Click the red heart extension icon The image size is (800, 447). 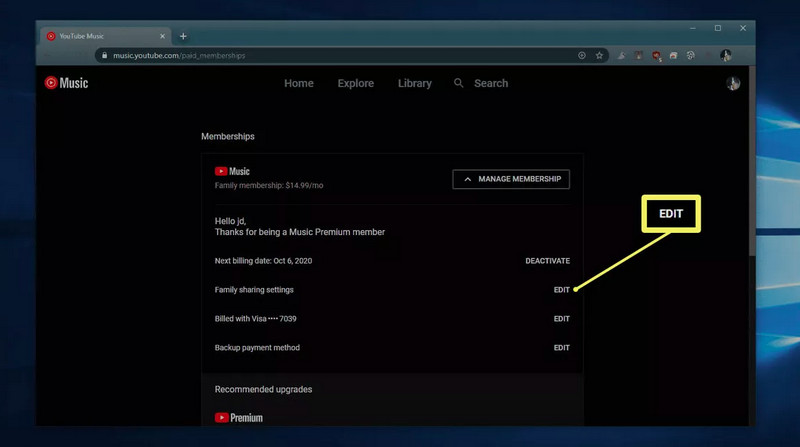(x=656, y=56)
